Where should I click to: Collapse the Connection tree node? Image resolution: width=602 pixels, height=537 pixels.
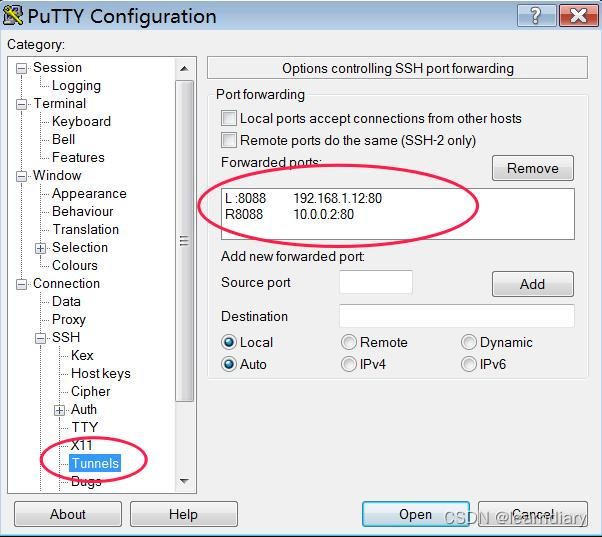click(x=22, y=284)
